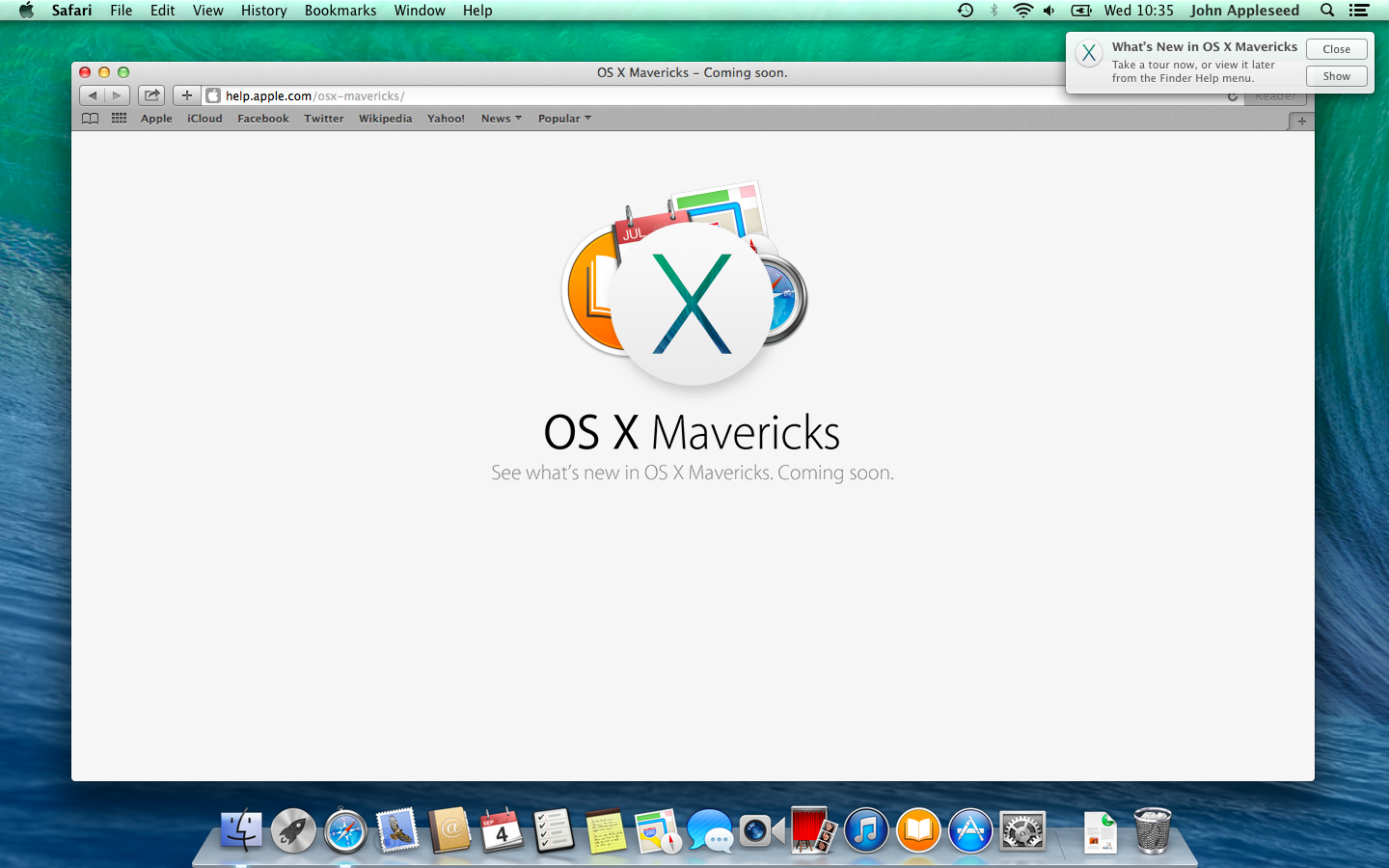1389x868 pixels.
Task: Open the Help menu
Action: click(x=477, y=11)
